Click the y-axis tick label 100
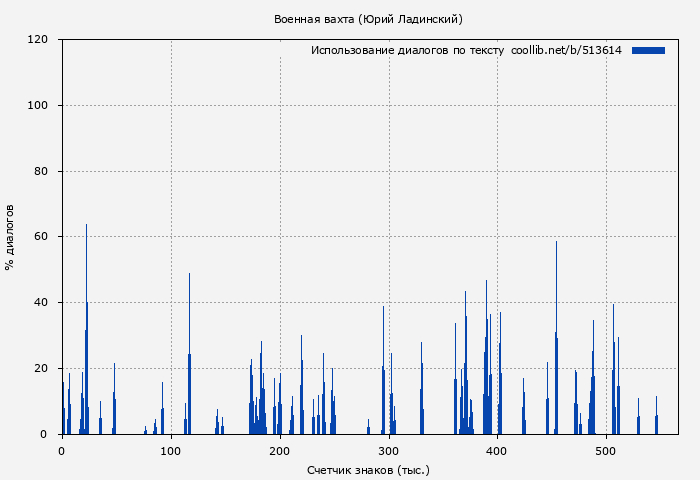 39,106
